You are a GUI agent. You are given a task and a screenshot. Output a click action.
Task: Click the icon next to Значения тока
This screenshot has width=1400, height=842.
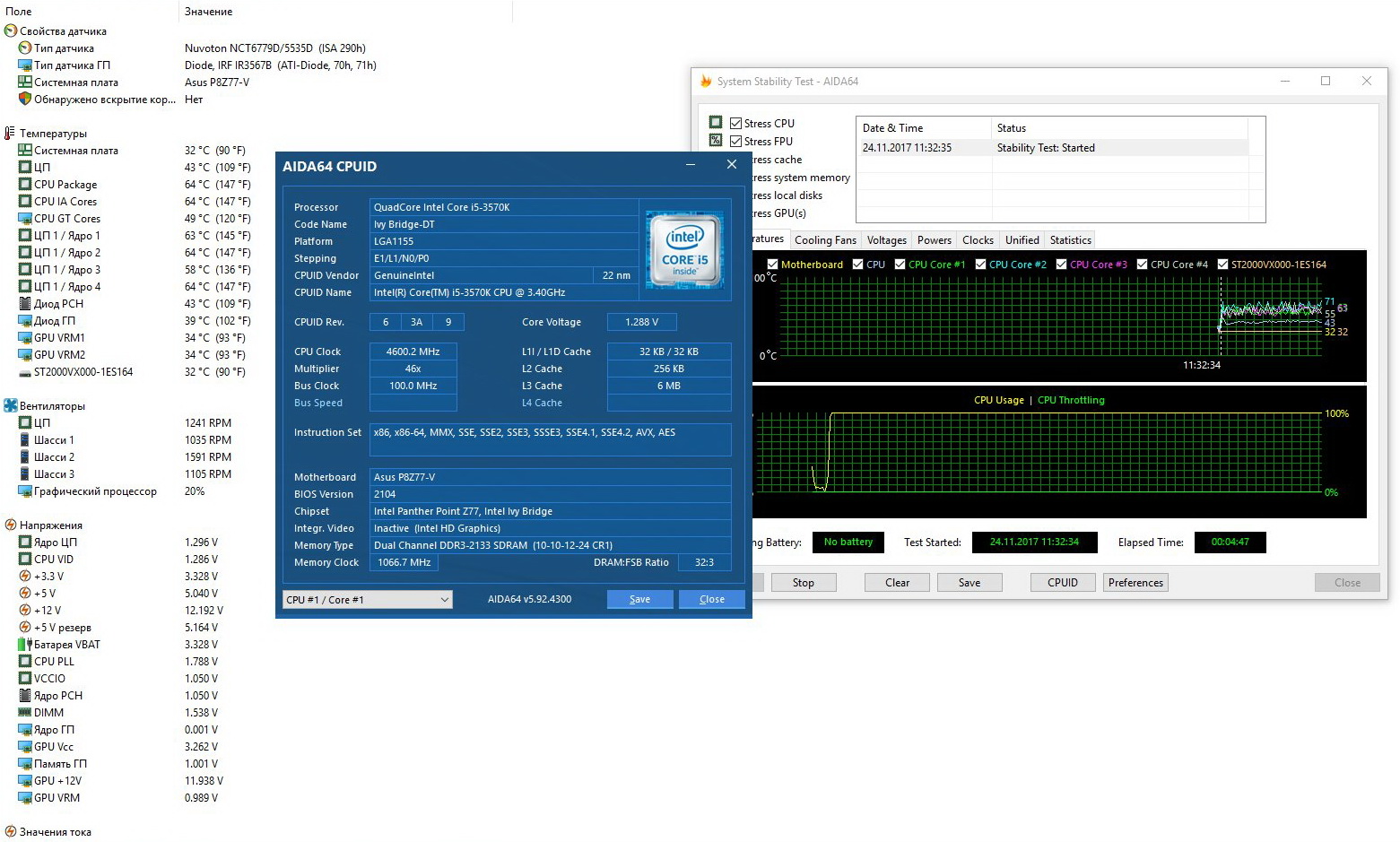(x=11, y=831)
